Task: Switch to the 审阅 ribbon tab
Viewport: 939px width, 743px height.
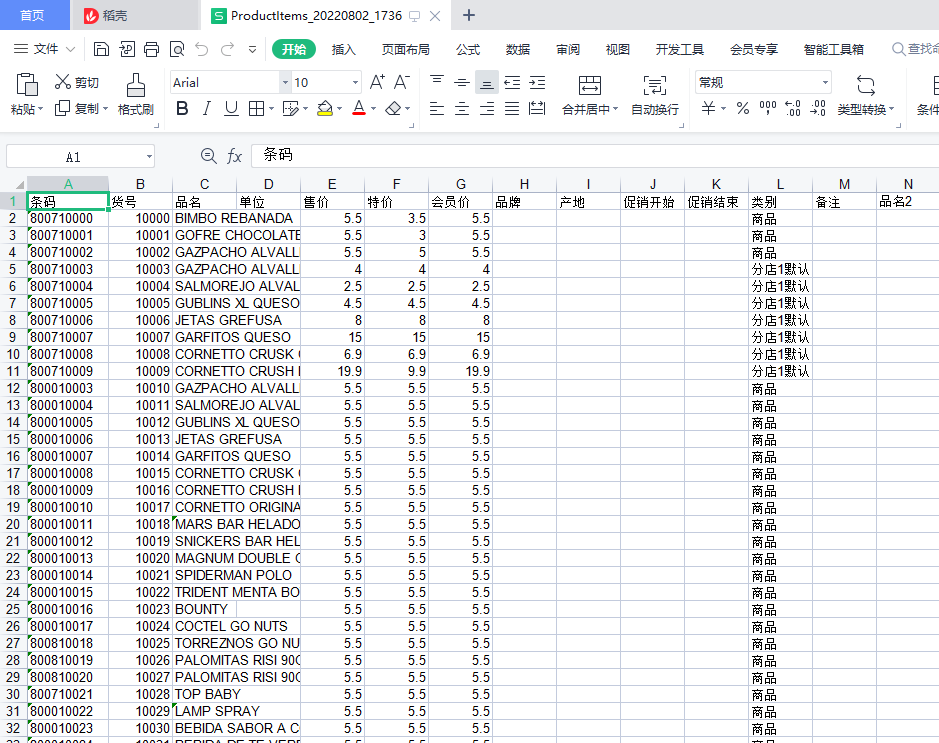Action: [x=568, y=49]
